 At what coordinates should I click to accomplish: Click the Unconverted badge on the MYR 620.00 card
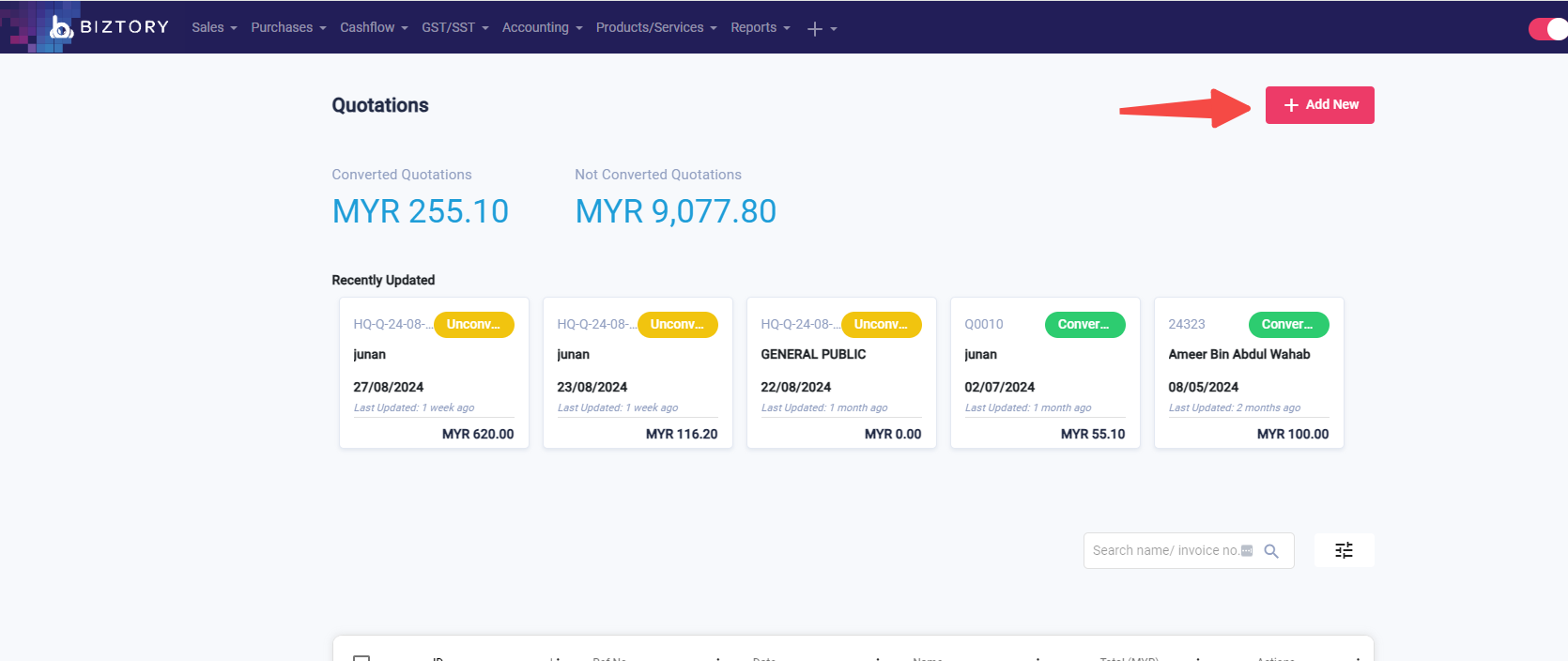coord(473,324)
